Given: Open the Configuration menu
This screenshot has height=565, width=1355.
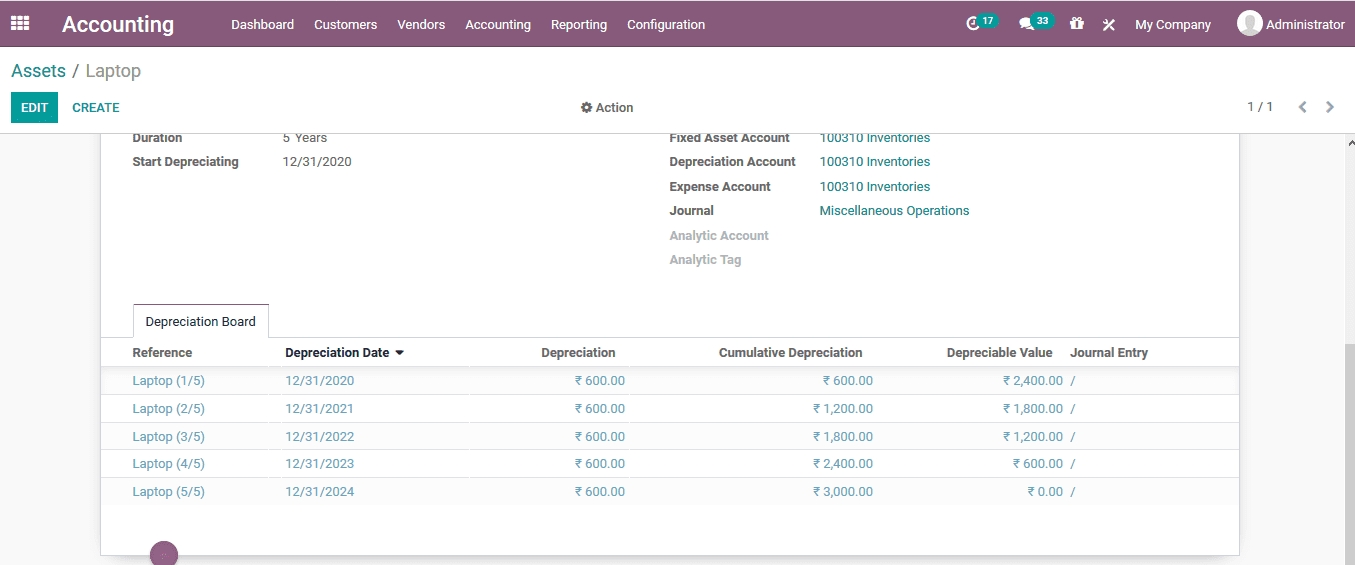Looking at the screenshot, I should [665, 25].
